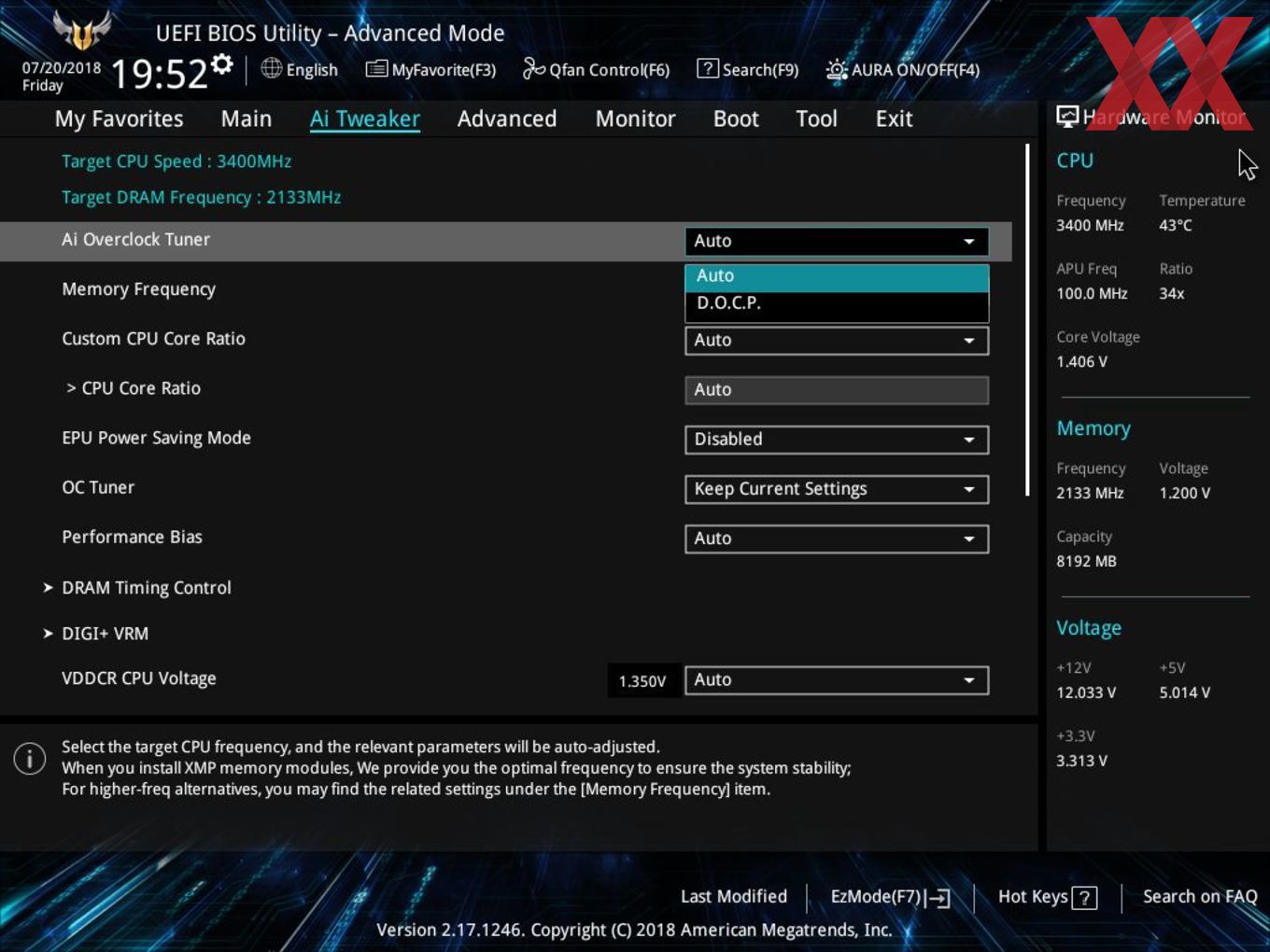This screenshot has height=952, width=1270.
Task: Click Target CPU Speed : 3400MHz text
Action: pyautogui.click(x=176, y=161)
